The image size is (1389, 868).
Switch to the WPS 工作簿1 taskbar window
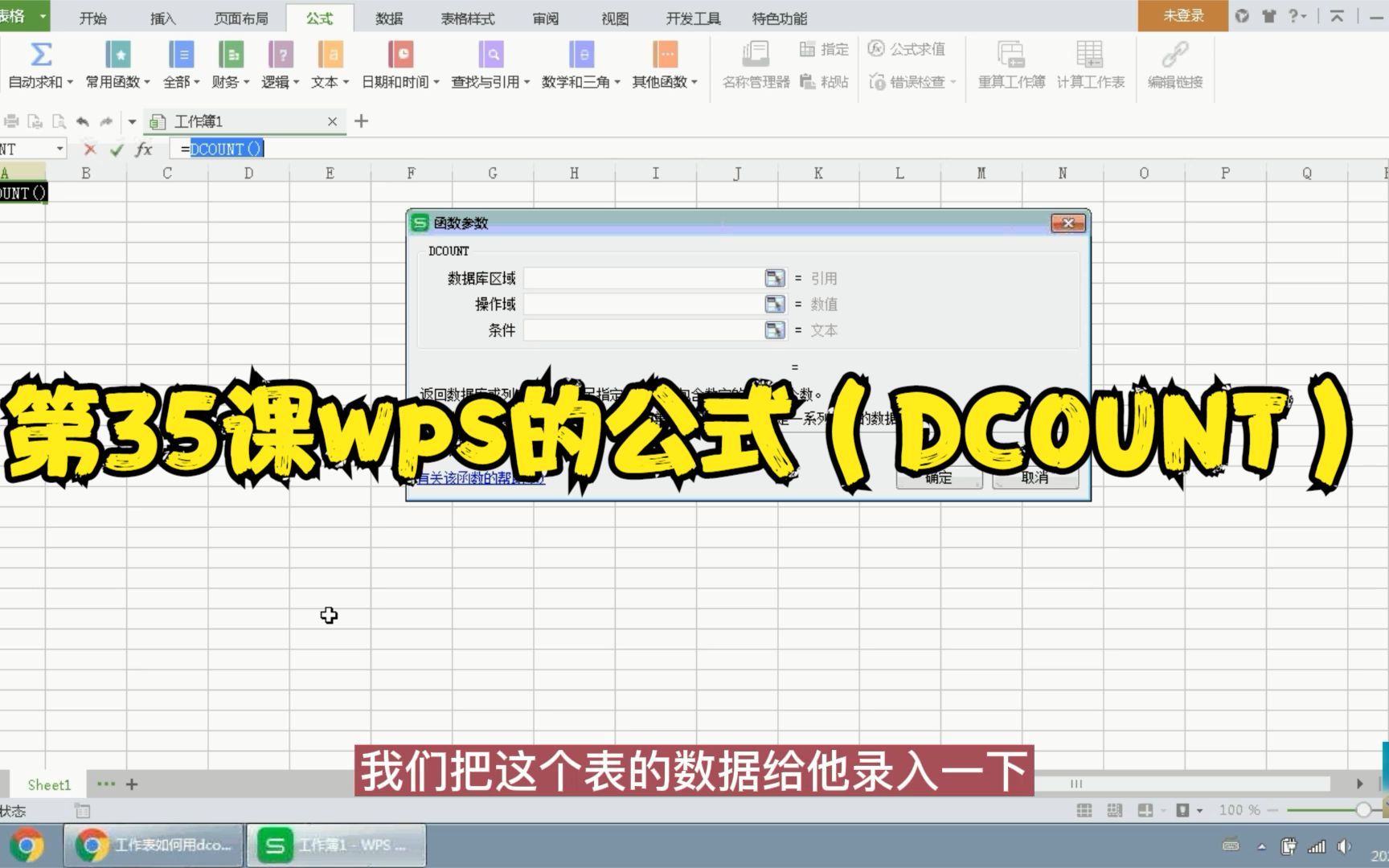tap(336, 845)
